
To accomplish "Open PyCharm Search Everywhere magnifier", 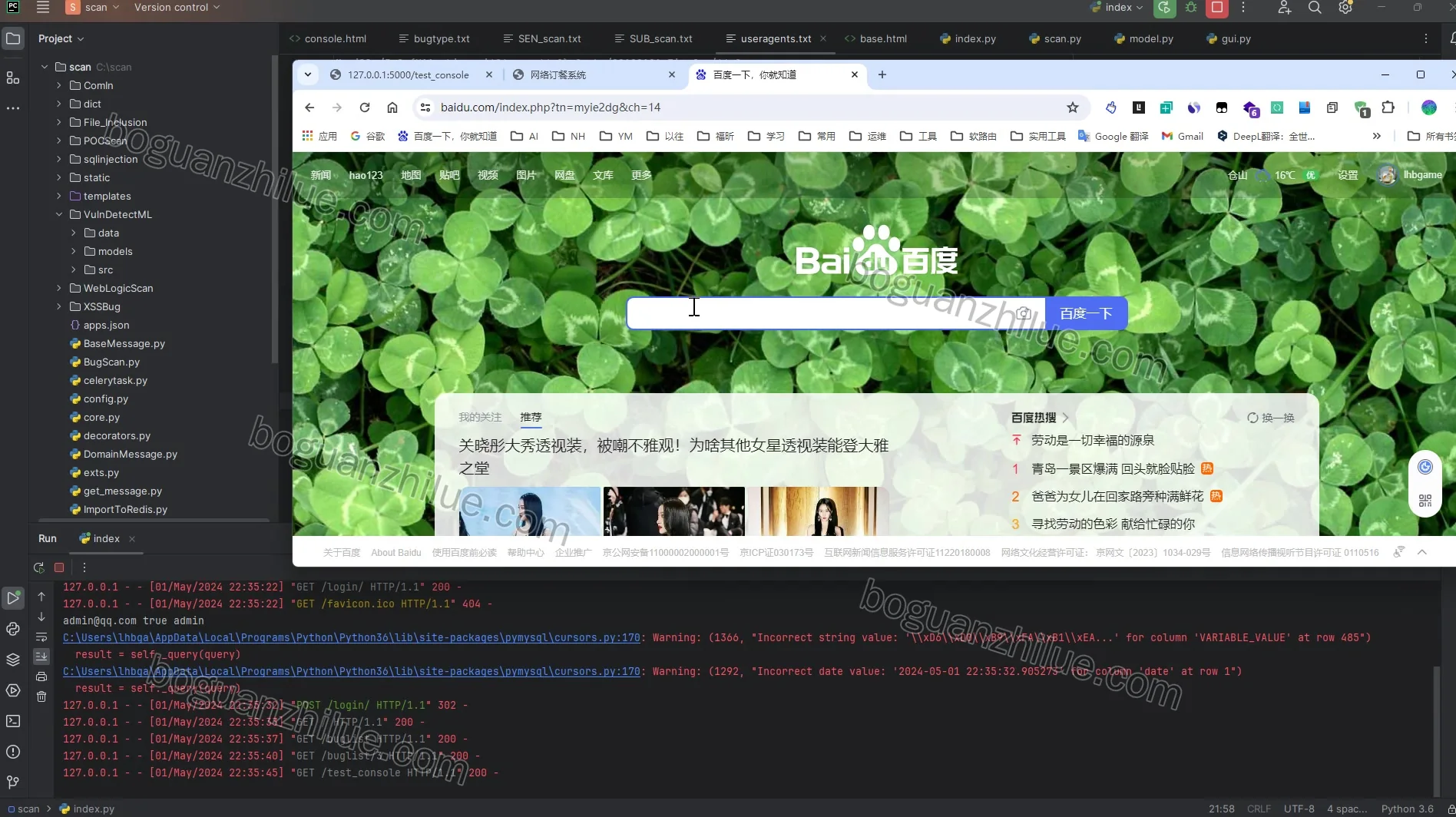I will pos(1315,8).
